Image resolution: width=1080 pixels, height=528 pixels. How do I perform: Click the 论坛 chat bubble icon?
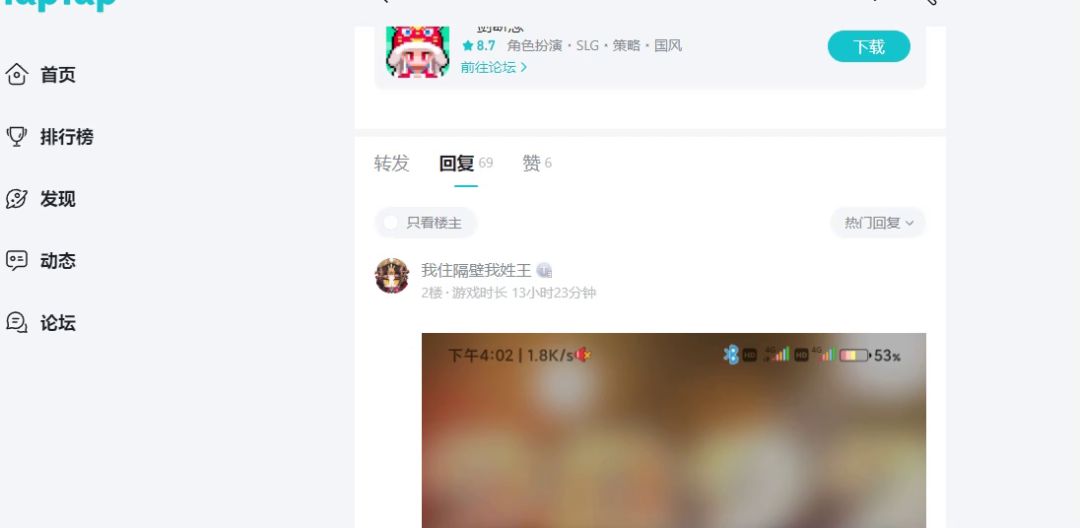(x=17, y=322)
